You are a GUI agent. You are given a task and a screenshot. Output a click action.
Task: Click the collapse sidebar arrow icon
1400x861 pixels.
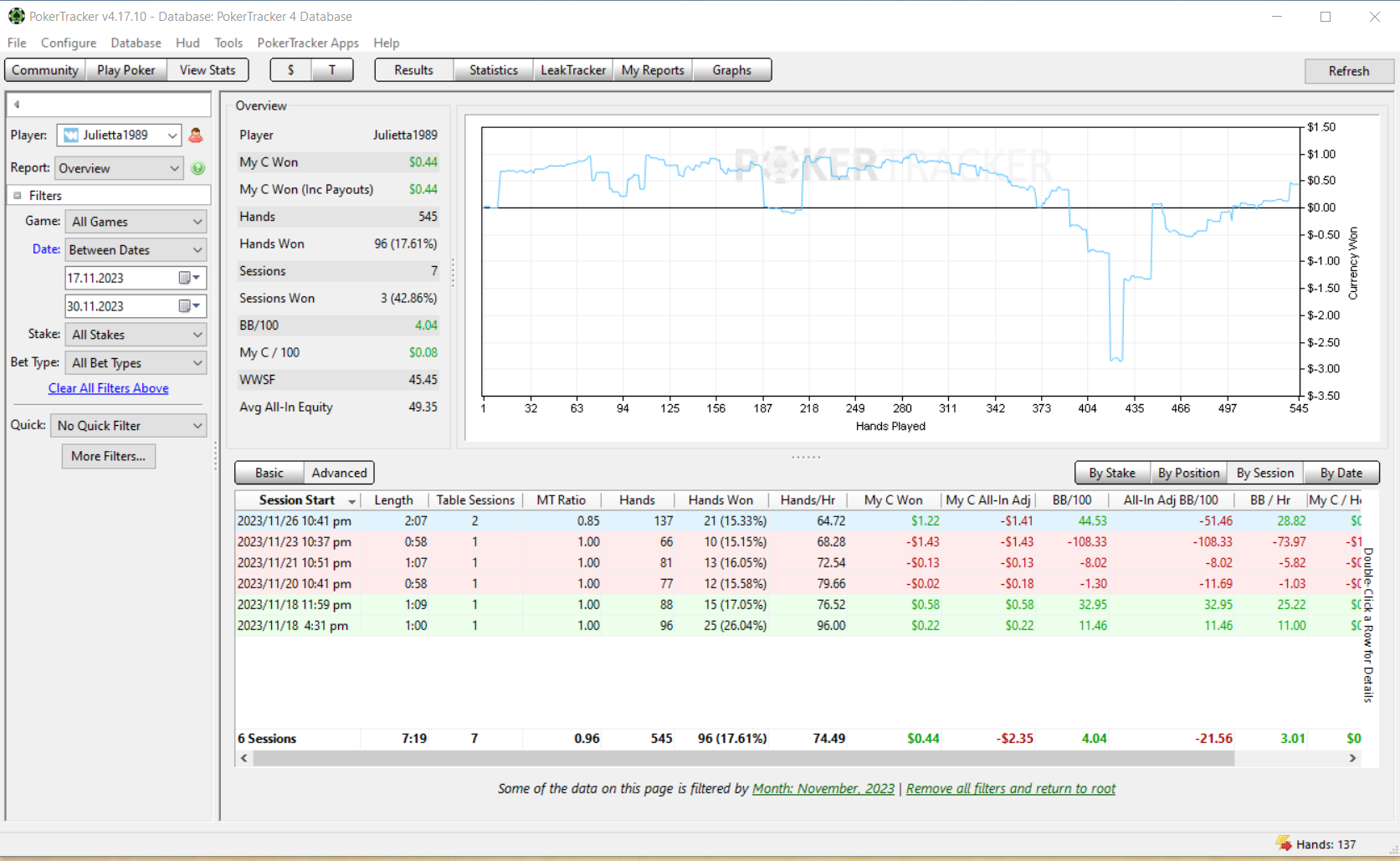click(16, 105)
